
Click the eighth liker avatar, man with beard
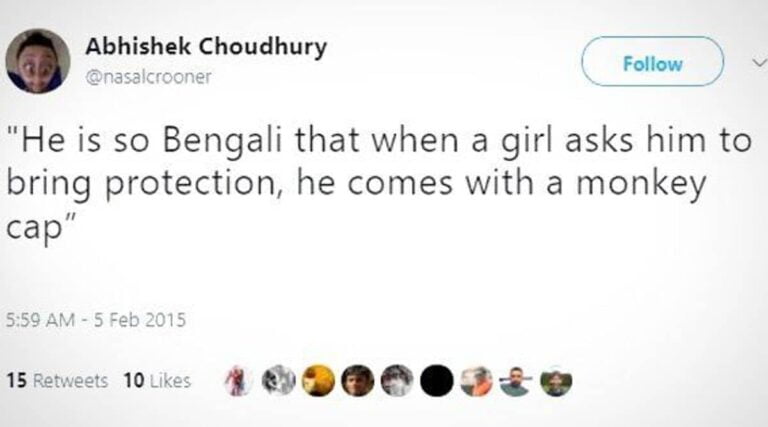point(515,380)
